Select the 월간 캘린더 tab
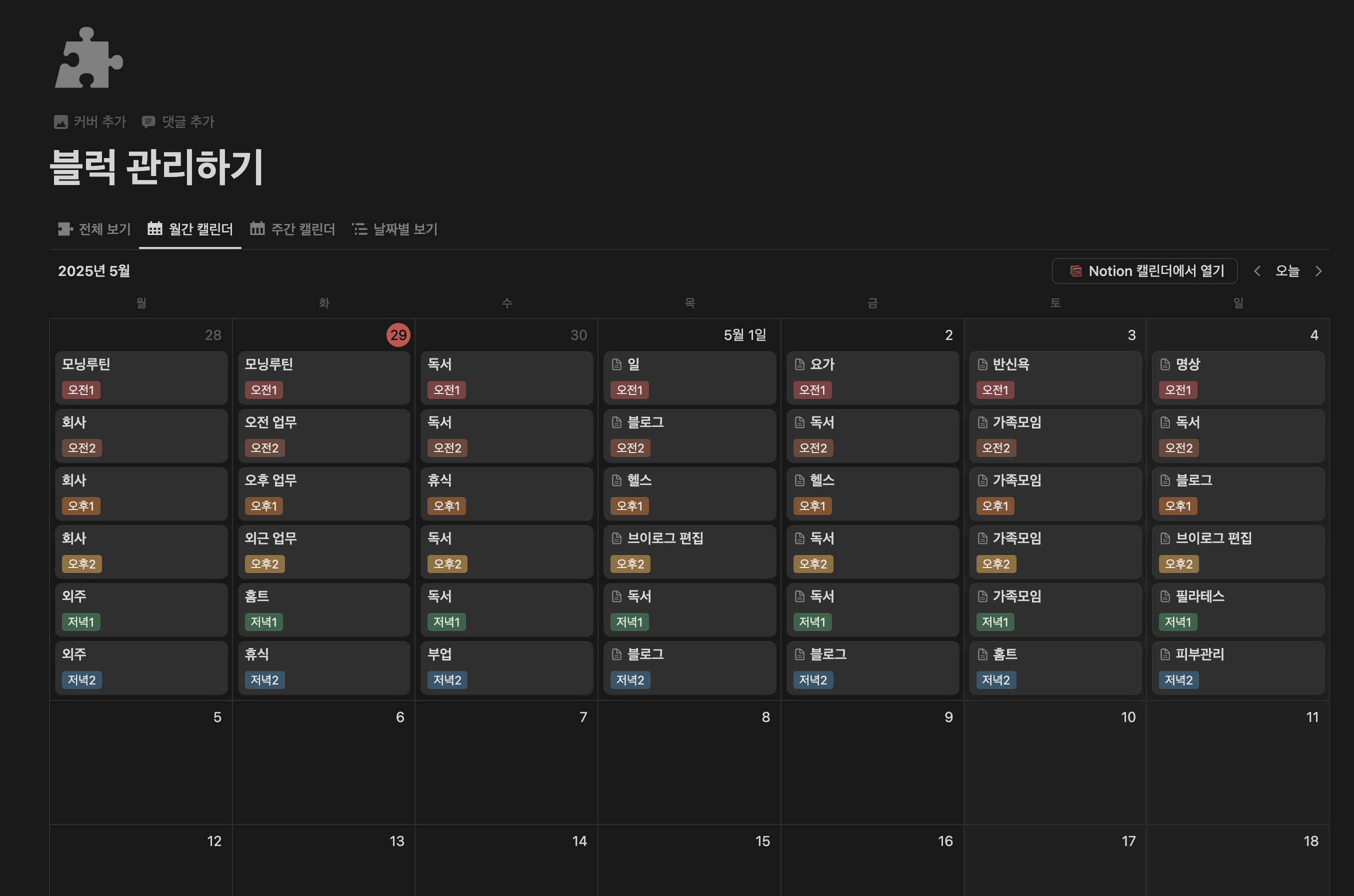Image resolution: width=1354 pixels, height=896 pixels. pyautogui.click(x=190, y=229)
